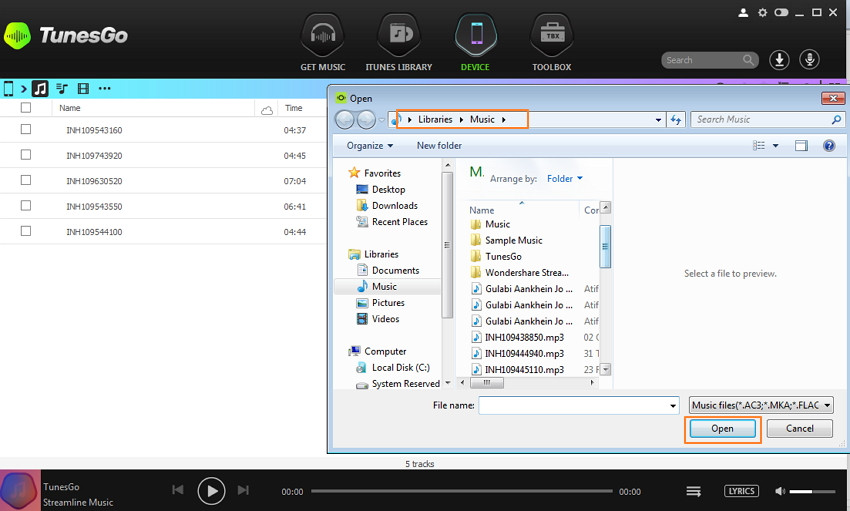The height and width of the screenshot is (511, 850).
Task: Click the user account icon
Action: coord(743,12)
